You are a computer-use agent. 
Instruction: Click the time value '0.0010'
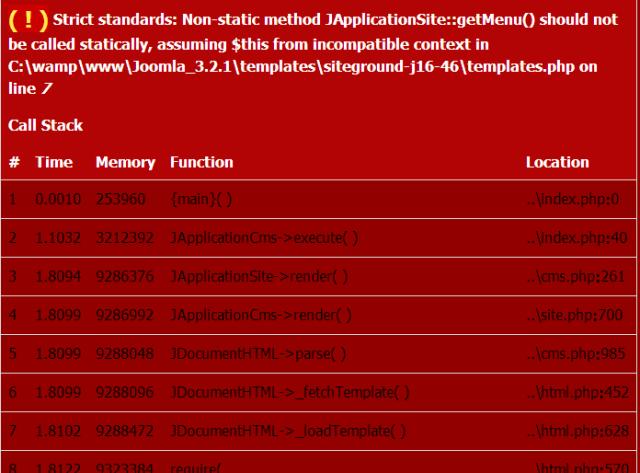[x=58, y=199]
